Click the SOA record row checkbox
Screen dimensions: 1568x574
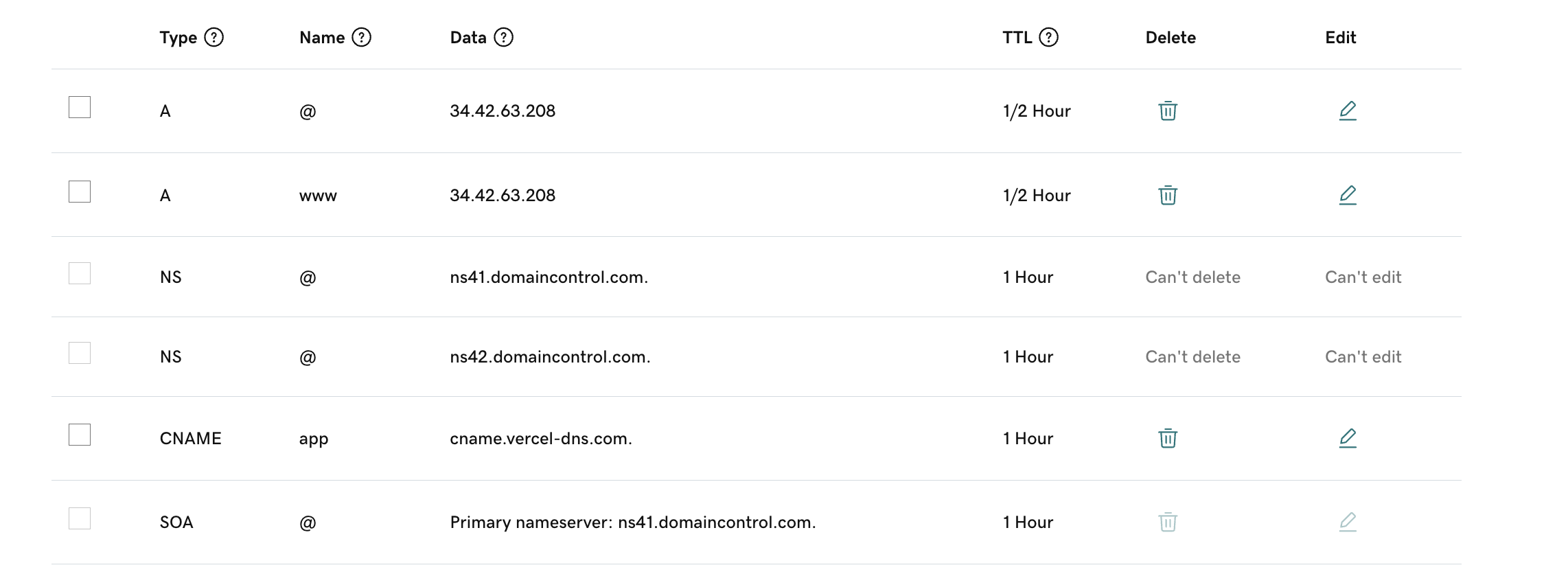pyautogui.click(x=80, y=518)
